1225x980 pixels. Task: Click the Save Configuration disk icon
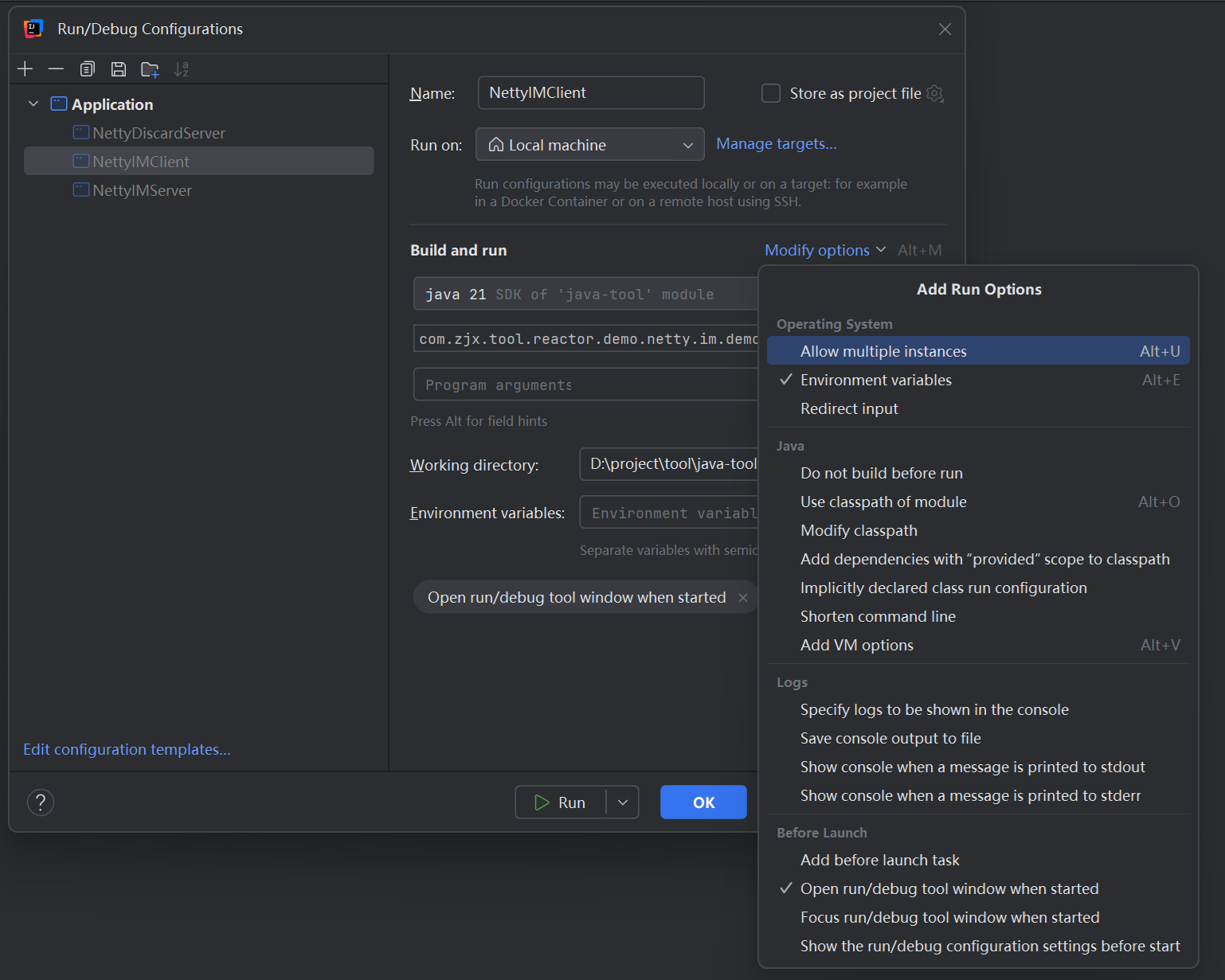click(119, 69)
